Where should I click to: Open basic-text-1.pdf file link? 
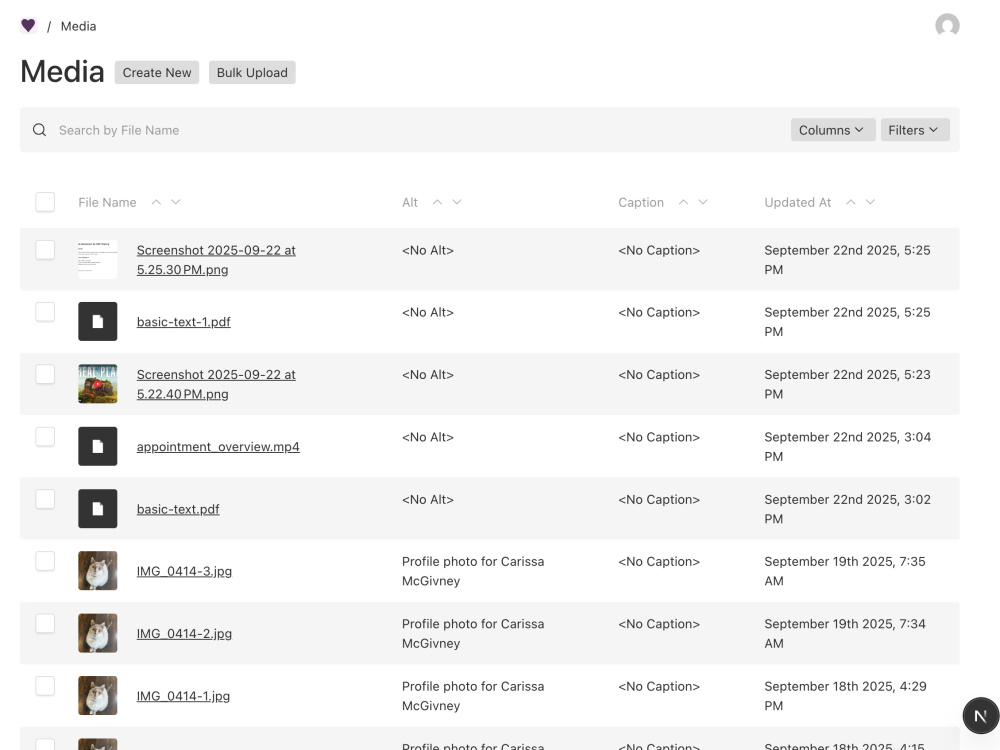point(184,322)
